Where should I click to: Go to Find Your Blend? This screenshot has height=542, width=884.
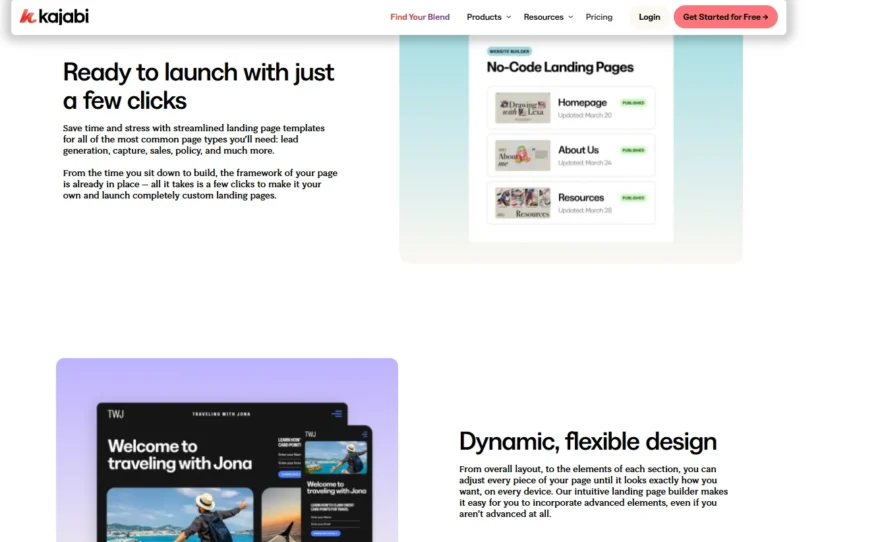pyautogui.click(x=419, y=17)
